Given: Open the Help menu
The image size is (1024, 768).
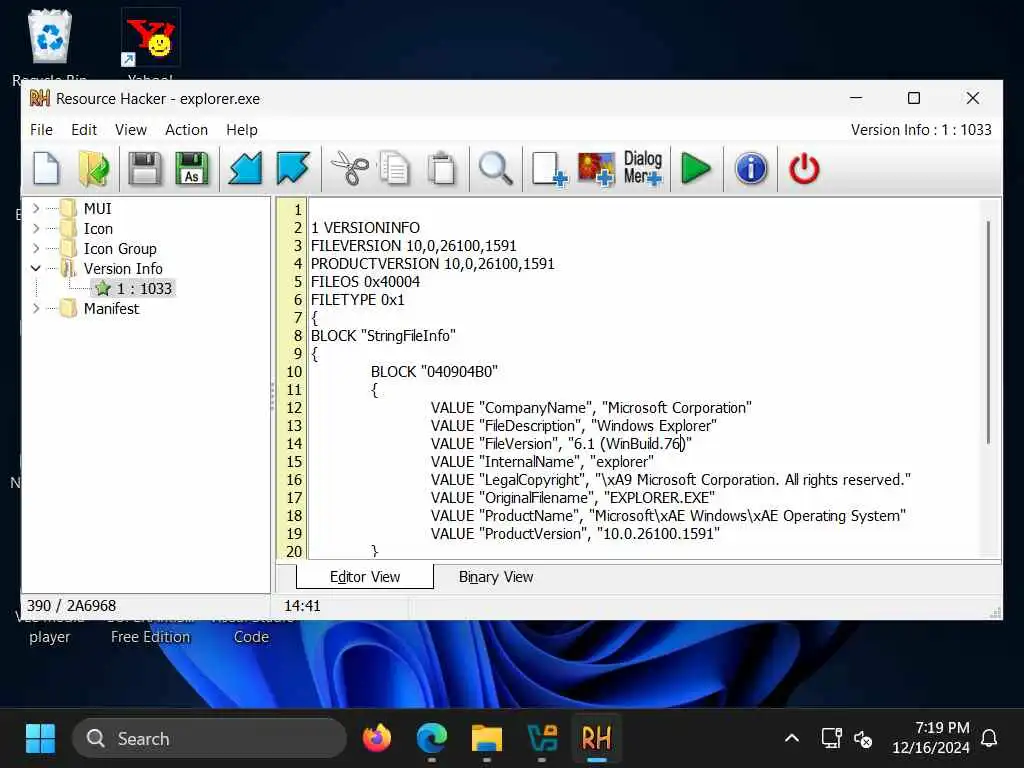Looking at the screenshot, I should tap(242, 130).
